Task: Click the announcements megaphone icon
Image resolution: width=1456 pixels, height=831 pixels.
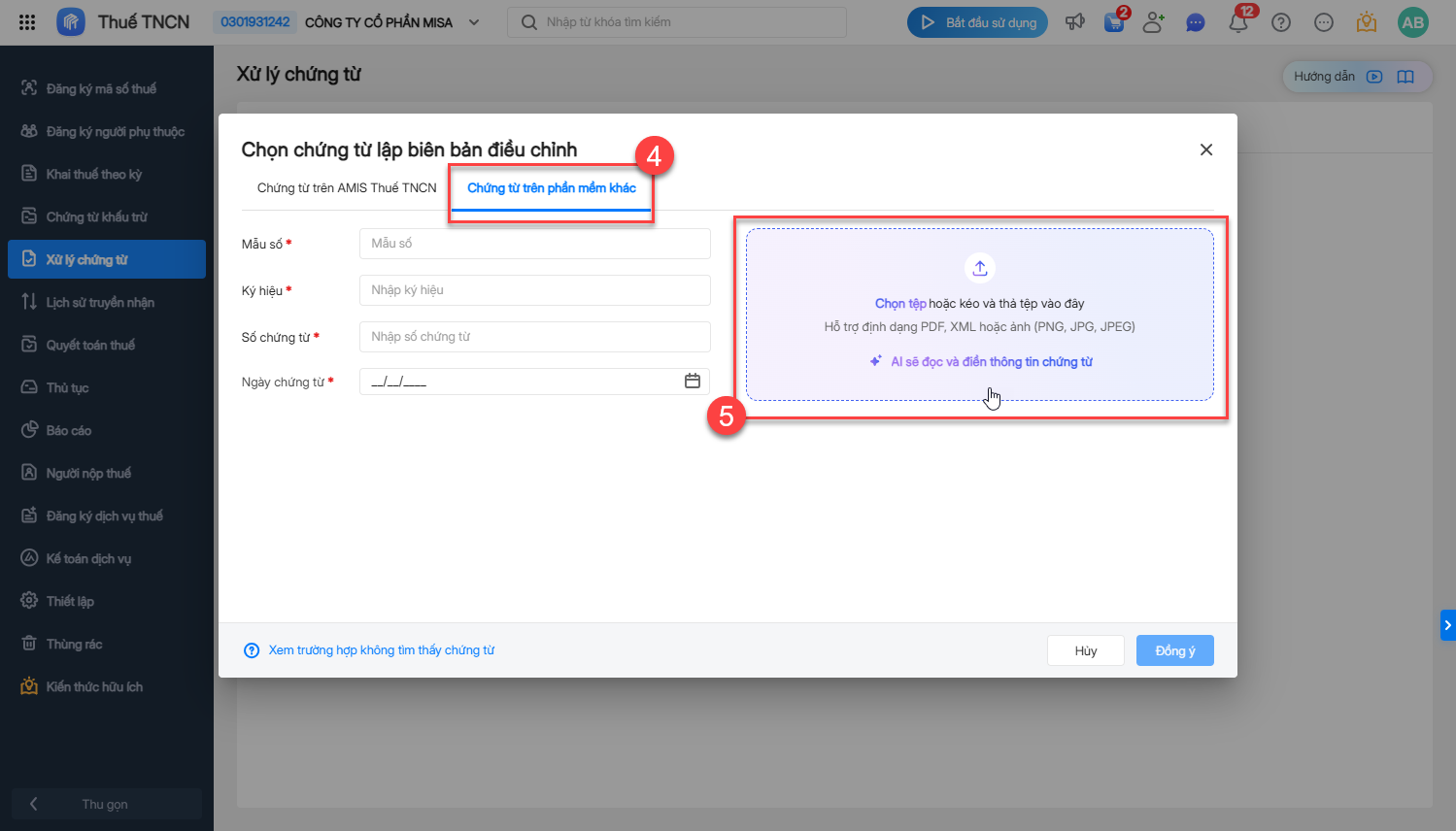Action: (1074, 22)
